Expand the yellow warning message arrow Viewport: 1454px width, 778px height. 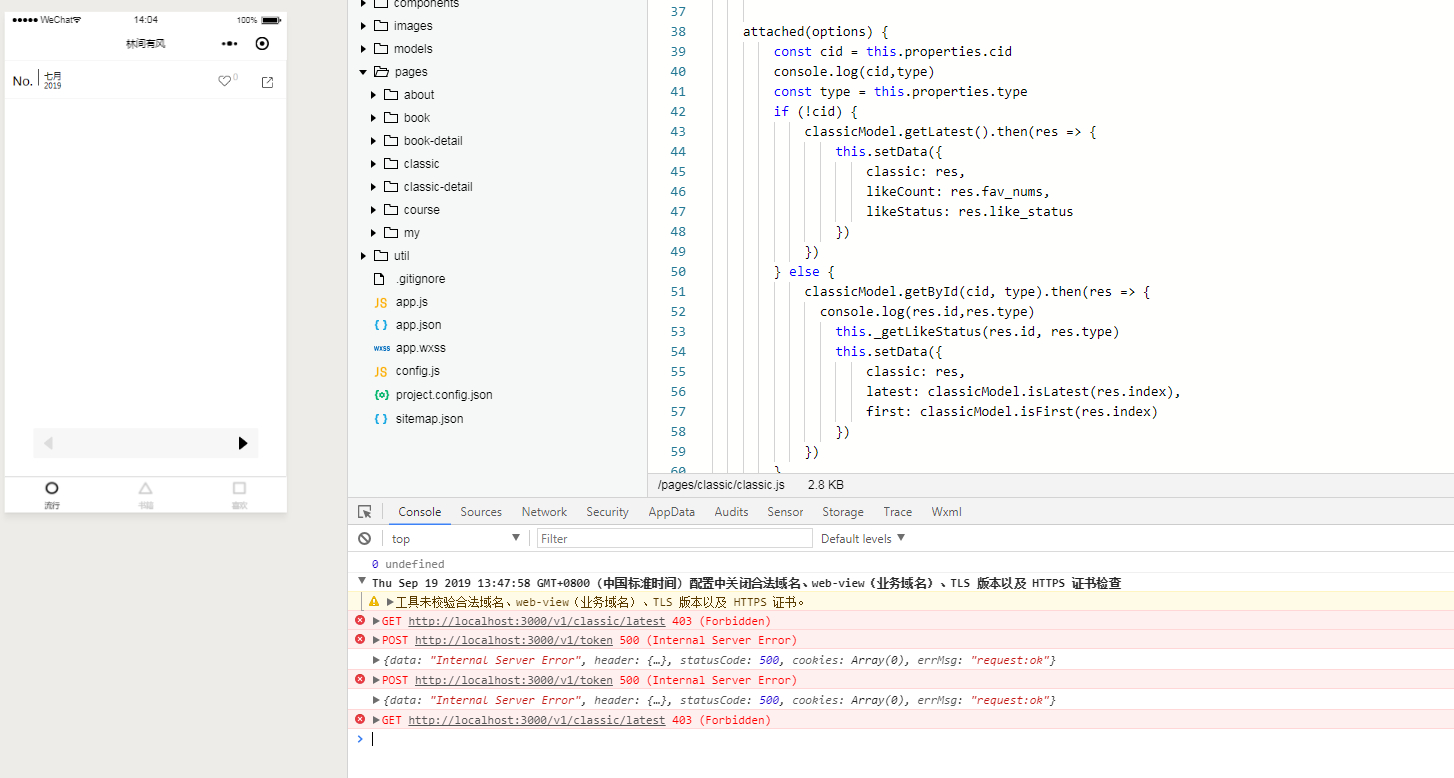[x=390, y=602]
